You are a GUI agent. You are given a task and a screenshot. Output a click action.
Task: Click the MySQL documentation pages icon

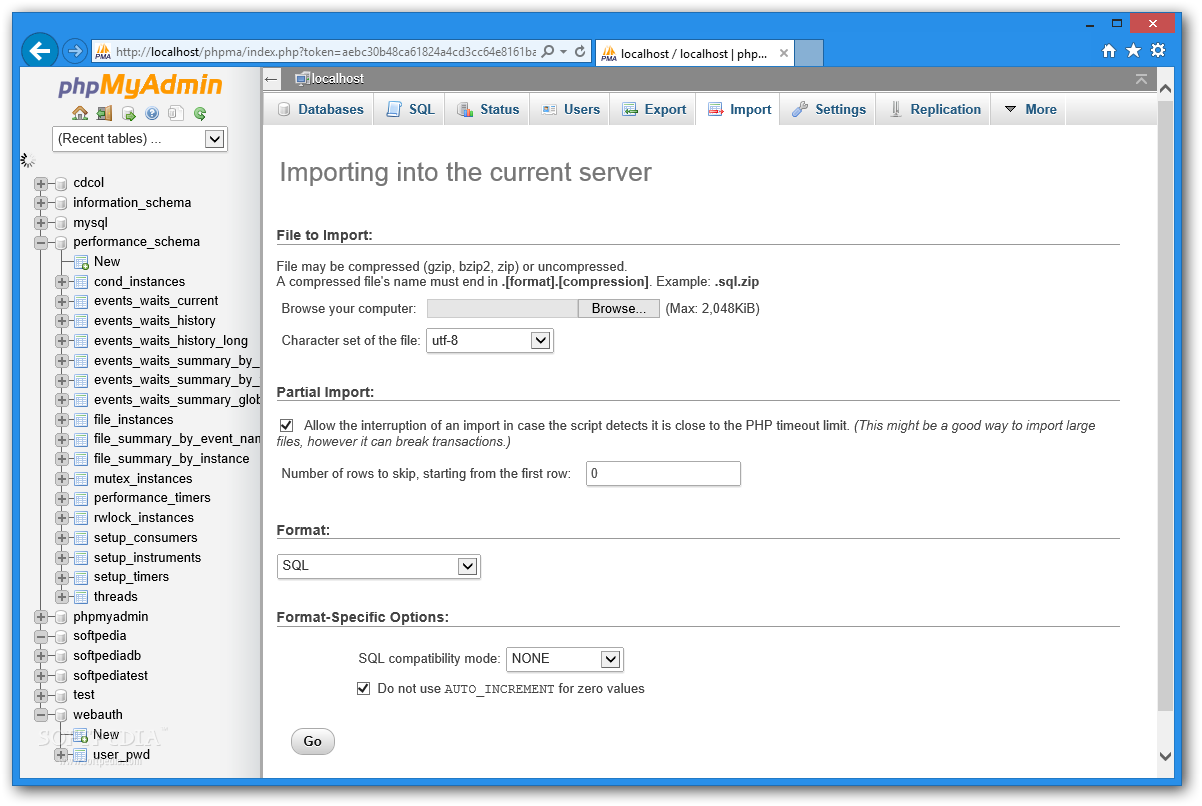coord(176,114)
